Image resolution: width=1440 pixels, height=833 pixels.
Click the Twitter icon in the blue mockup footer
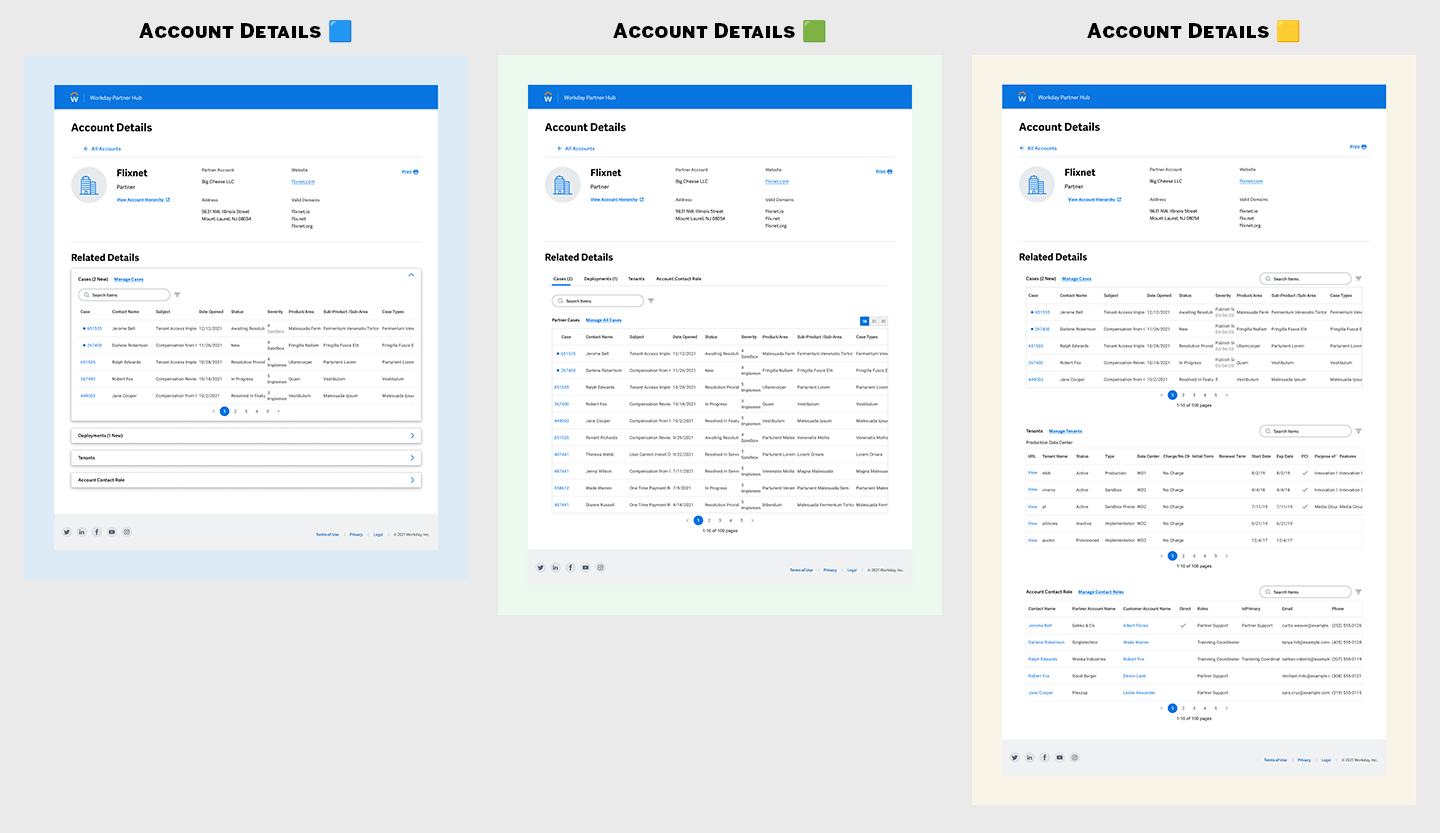67,532
